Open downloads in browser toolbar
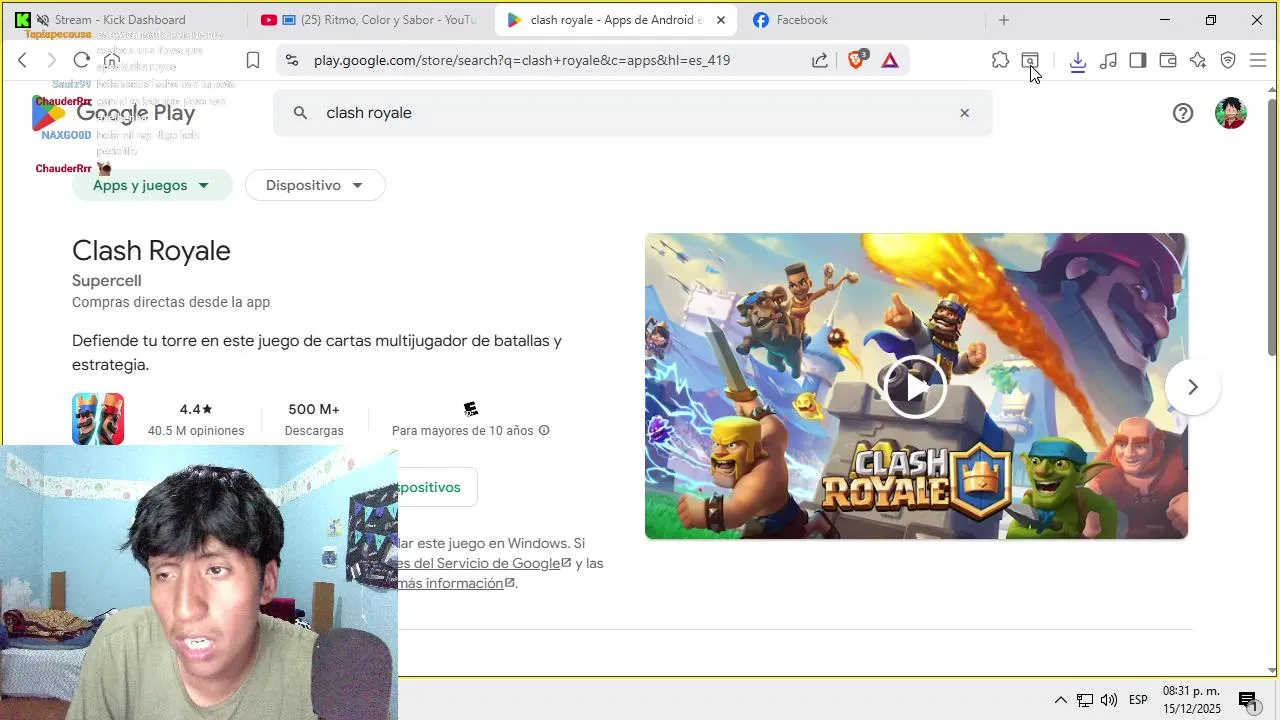The image size is (1280, 720). [1078, 61]
